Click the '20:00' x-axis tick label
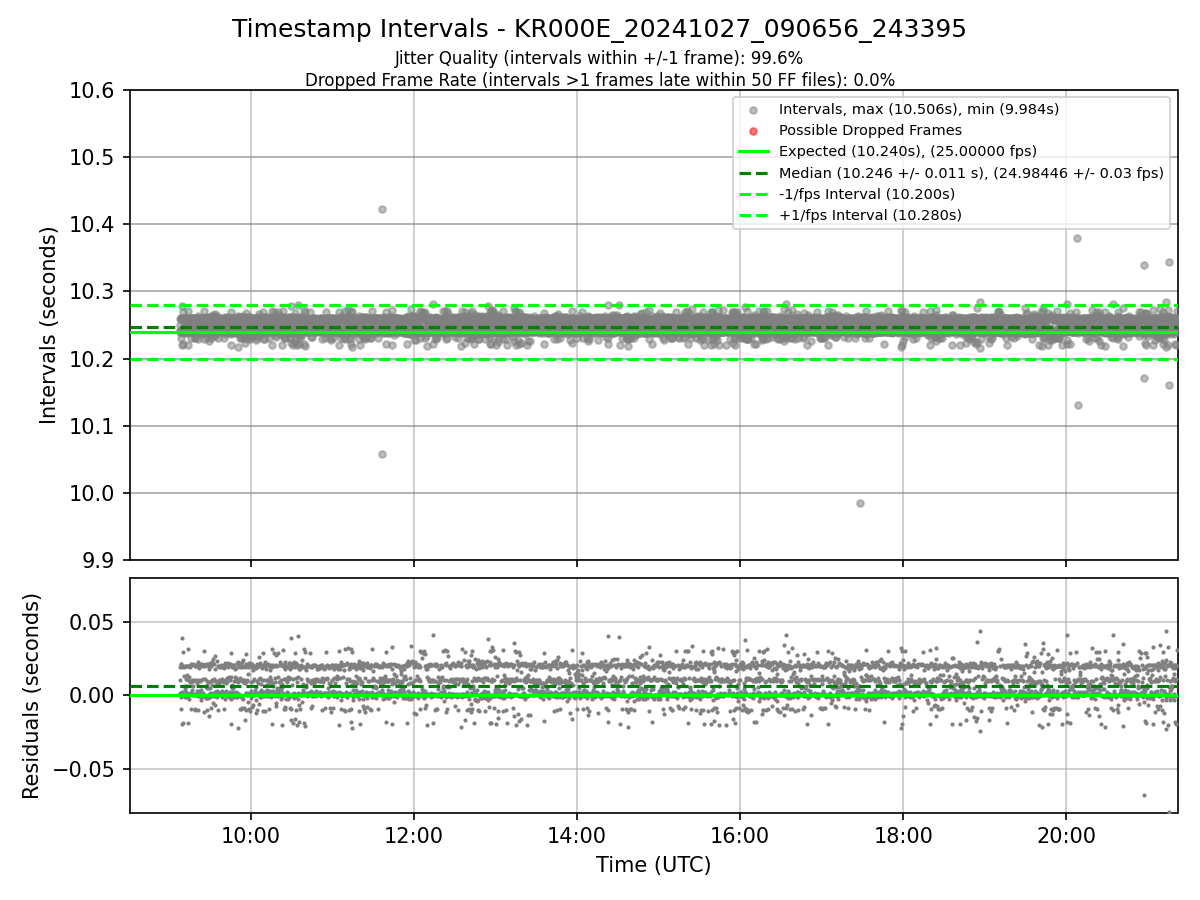The height and width of the screenshot is (900, 1200). (x=1065, y=836)
